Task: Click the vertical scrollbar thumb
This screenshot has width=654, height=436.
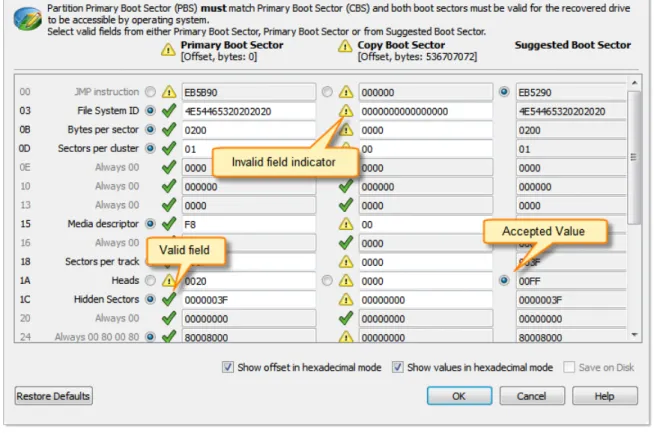Action: (x=634, y=158)
